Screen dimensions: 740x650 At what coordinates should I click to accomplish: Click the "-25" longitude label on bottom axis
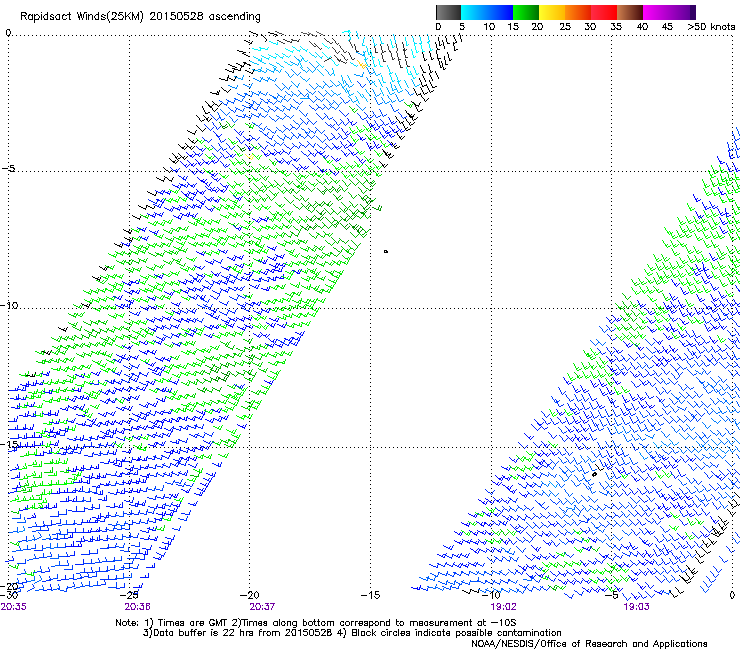click(129, 595)
